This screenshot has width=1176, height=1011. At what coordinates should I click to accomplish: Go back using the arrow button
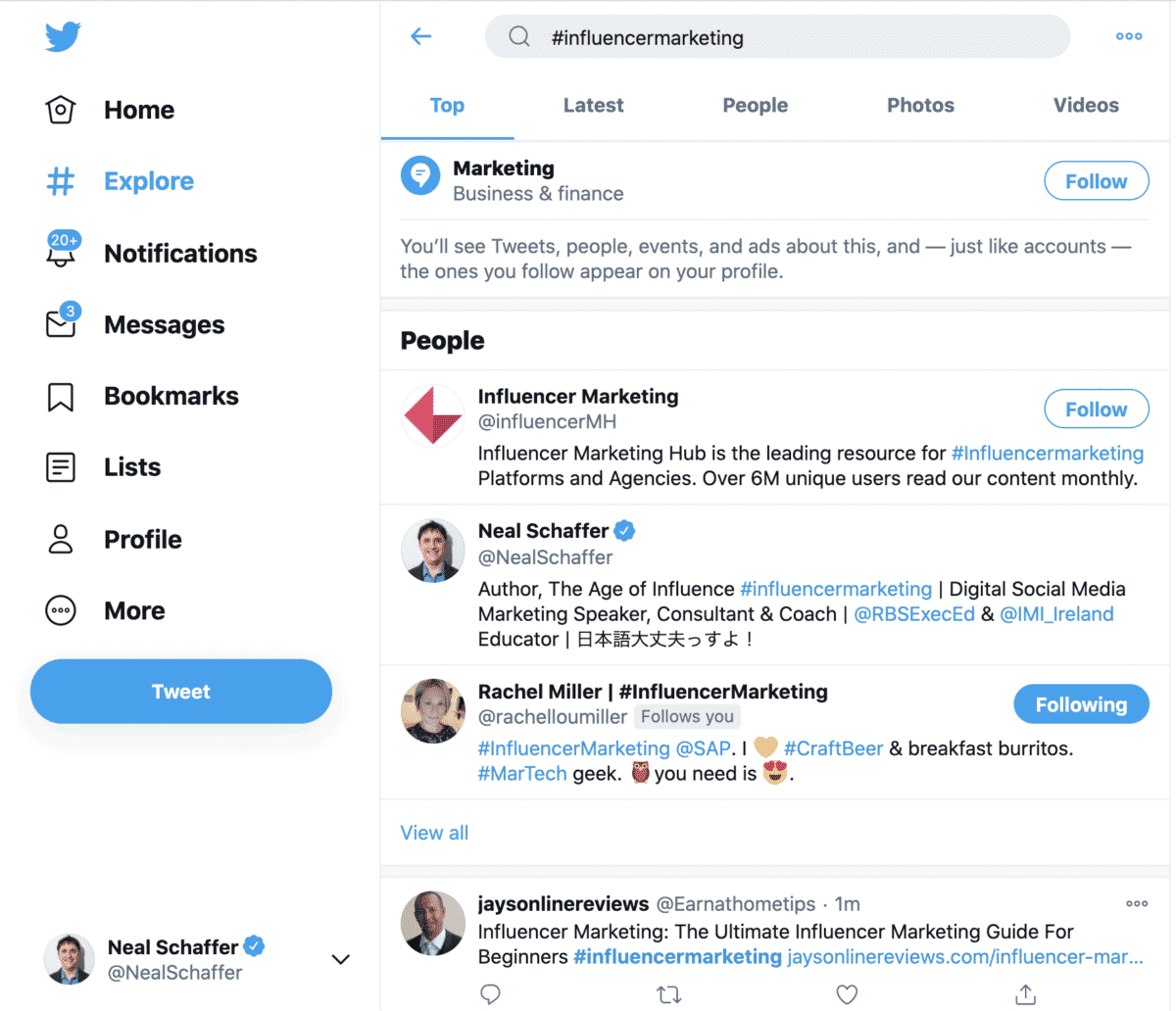[x=420, y=36]
